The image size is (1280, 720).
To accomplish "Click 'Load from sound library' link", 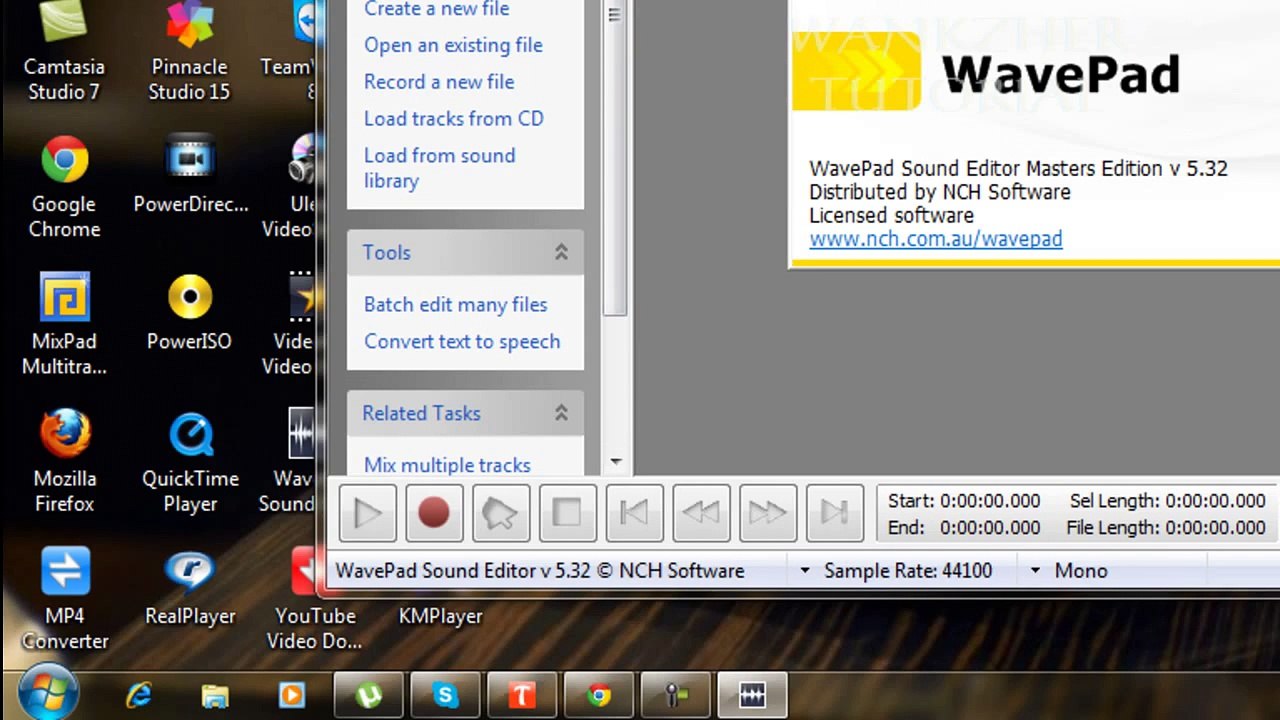I will pos(440,168).
